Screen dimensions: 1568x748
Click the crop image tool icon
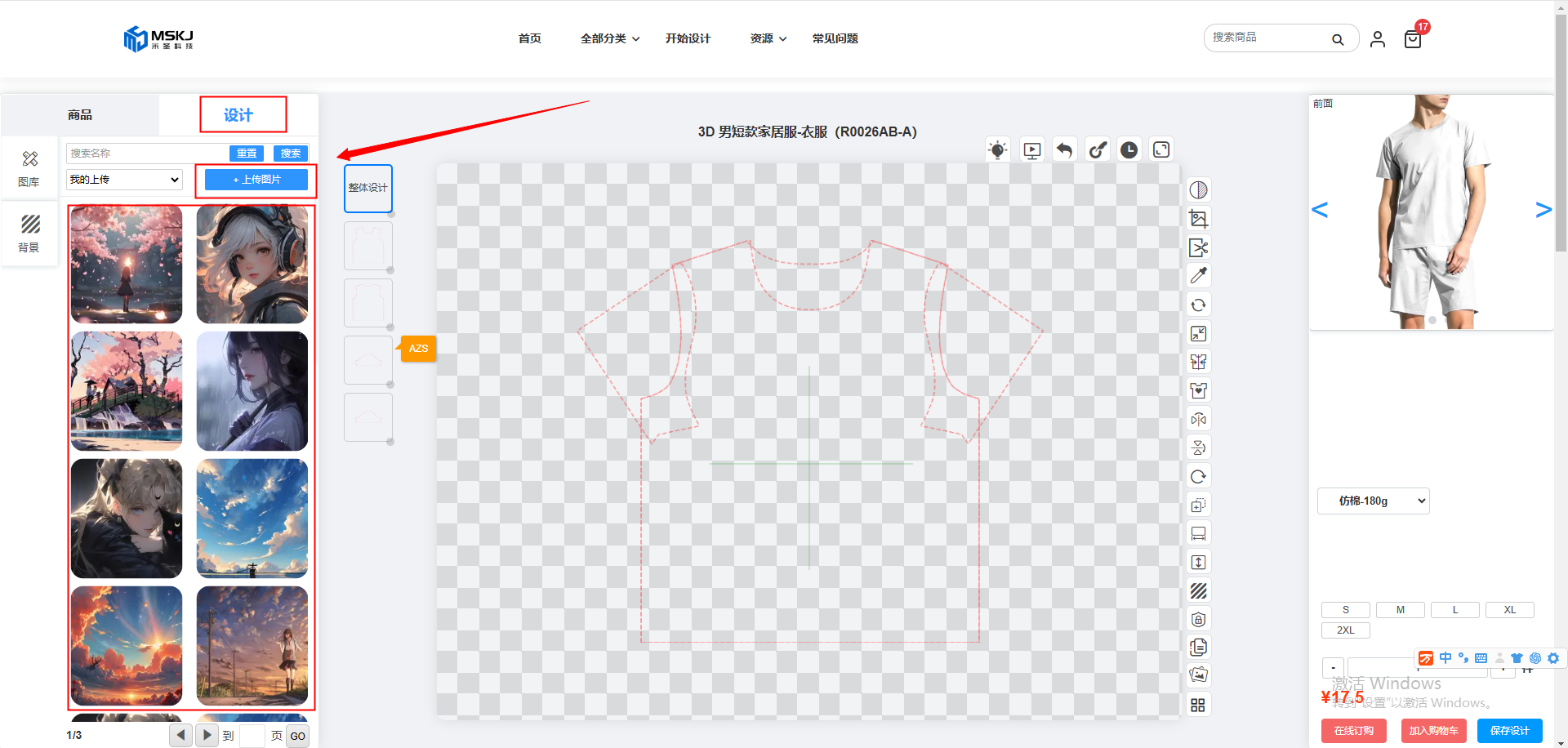[x=1198, y=219]
